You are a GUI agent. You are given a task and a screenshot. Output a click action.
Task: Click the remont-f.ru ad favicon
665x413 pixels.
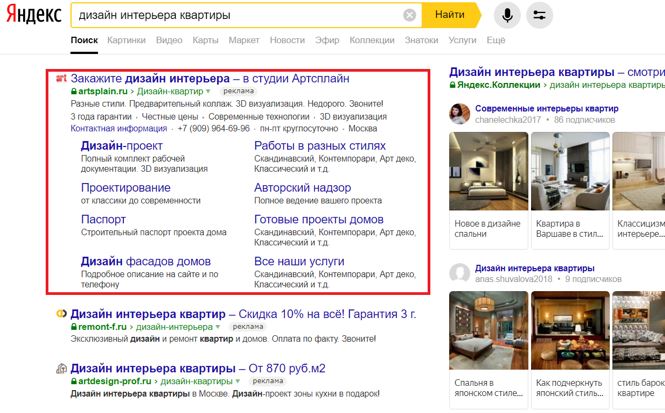pyautogui.click(x=61, y=314)
